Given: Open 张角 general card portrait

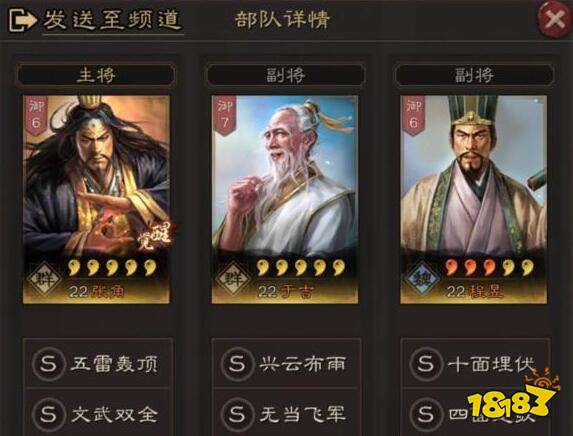Looking at the screenshot, I should point(96,199).
